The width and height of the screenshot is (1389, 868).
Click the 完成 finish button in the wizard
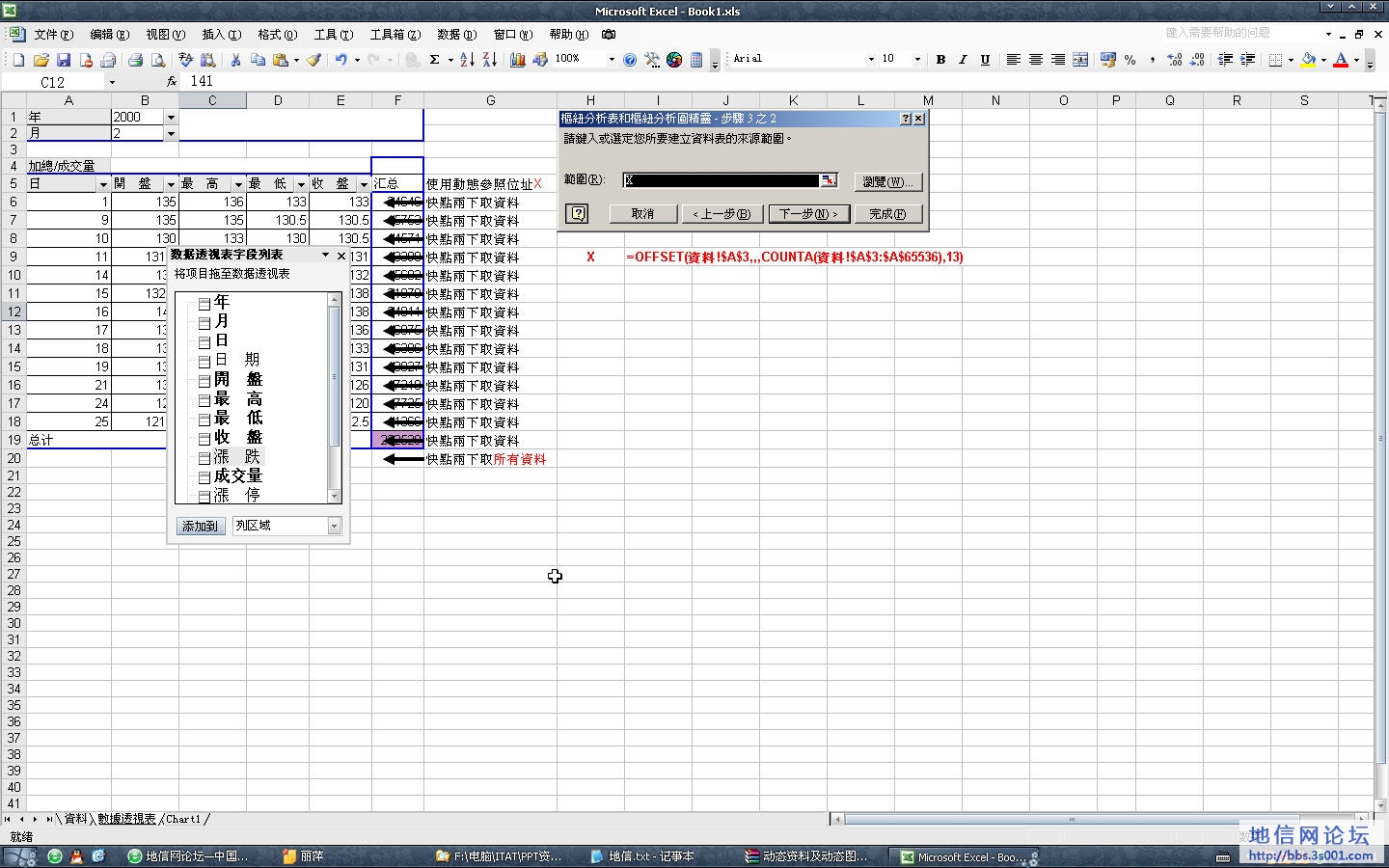tap(887, 213)
